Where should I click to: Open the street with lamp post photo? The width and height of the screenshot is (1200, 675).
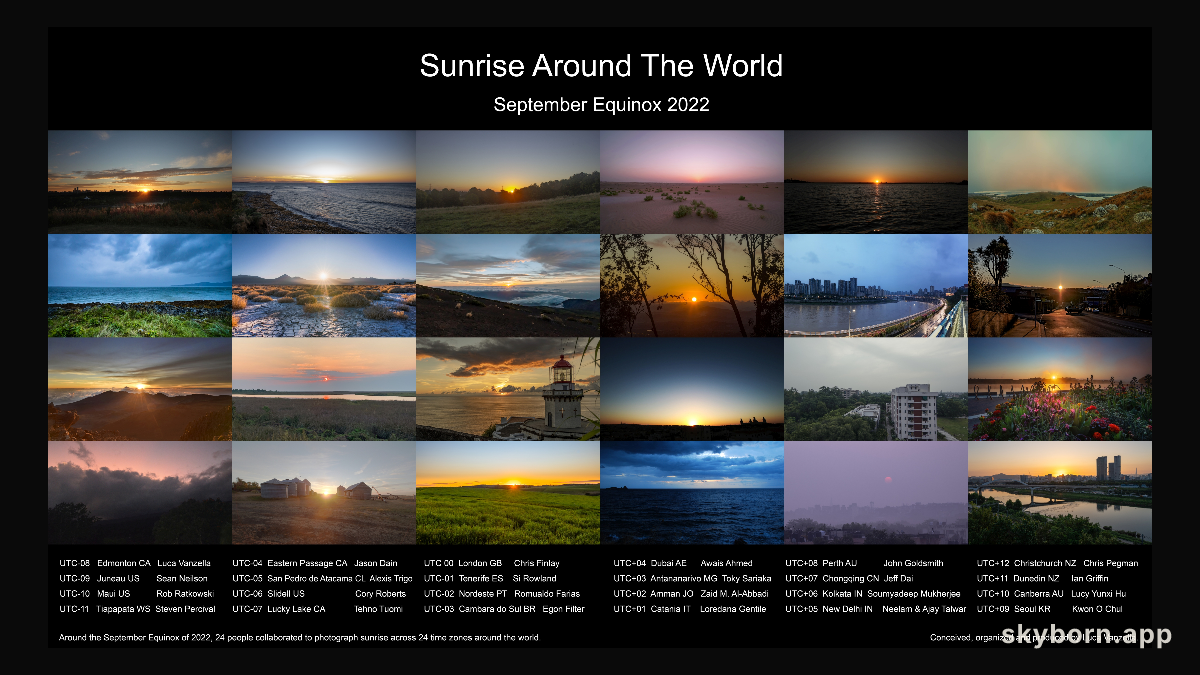1060,285
